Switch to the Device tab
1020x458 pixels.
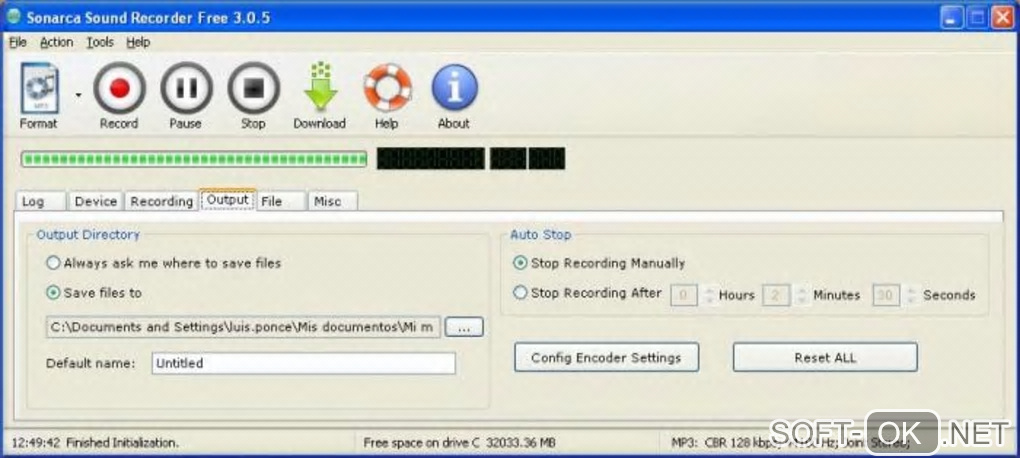[96, 201]
